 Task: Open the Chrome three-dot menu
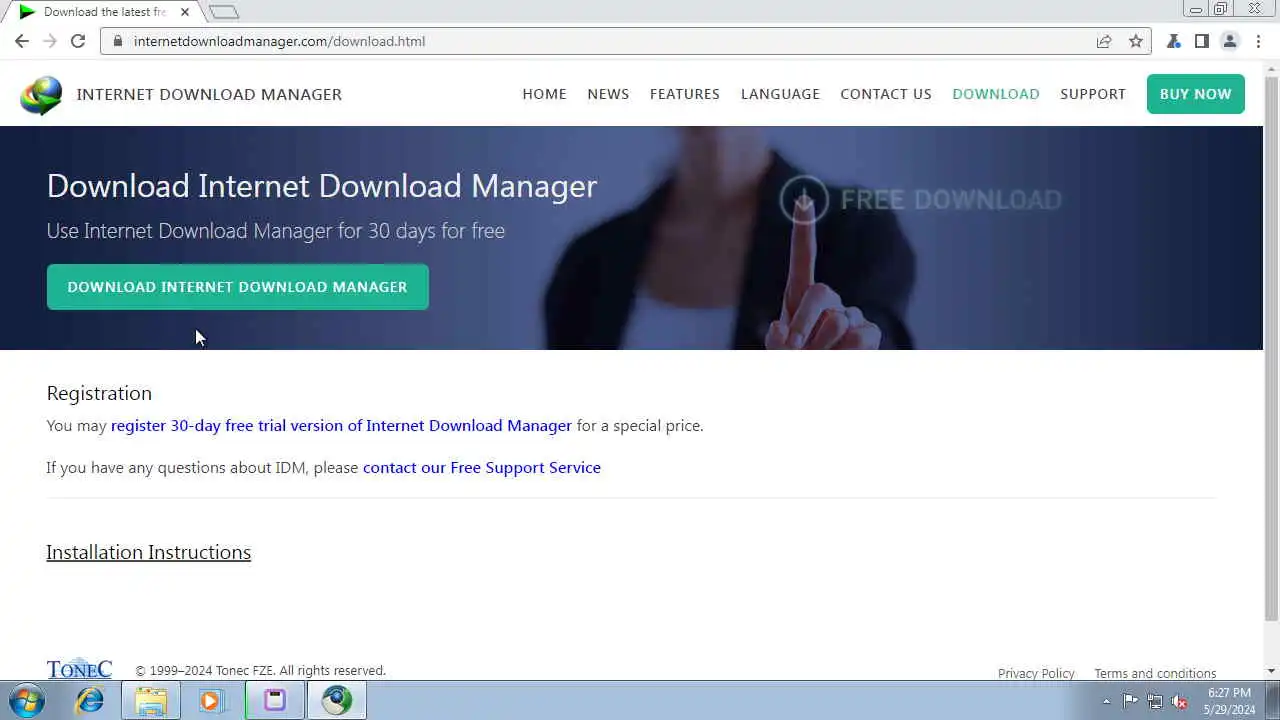(1259, 41)
